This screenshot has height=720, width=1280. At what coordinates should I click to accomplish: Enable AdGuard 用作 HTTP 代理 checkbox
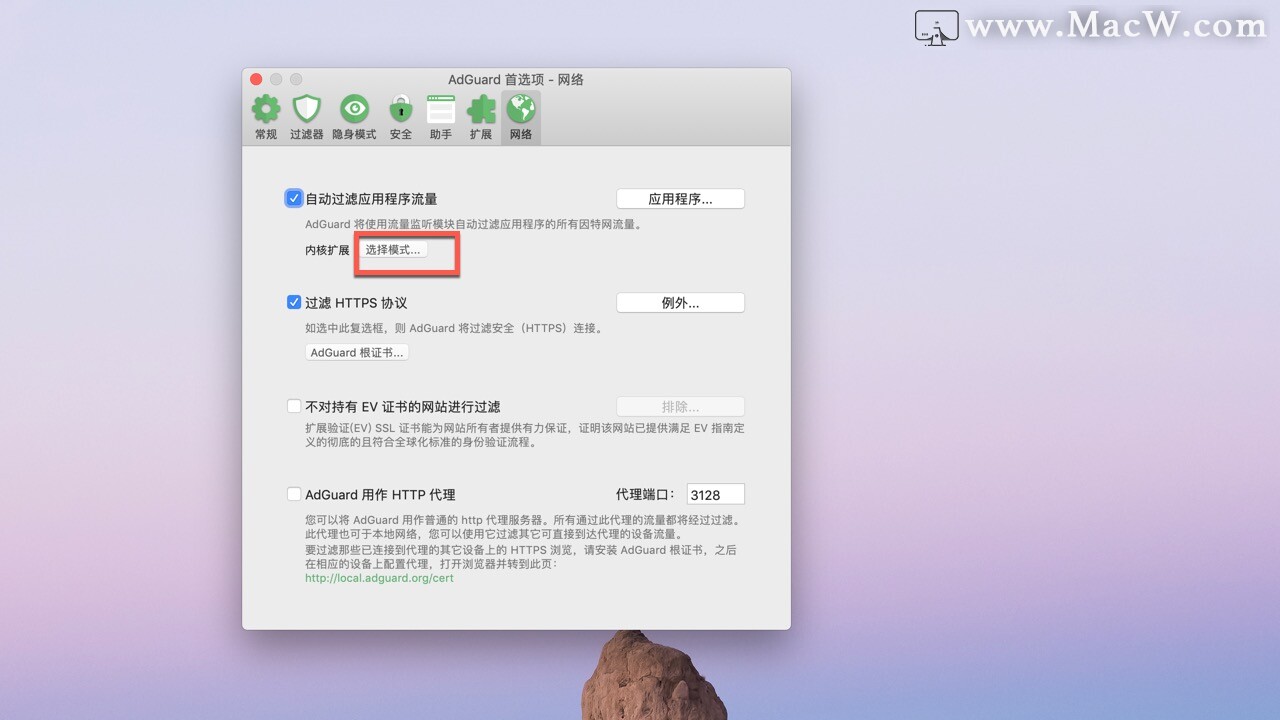[x=294, y=494]
